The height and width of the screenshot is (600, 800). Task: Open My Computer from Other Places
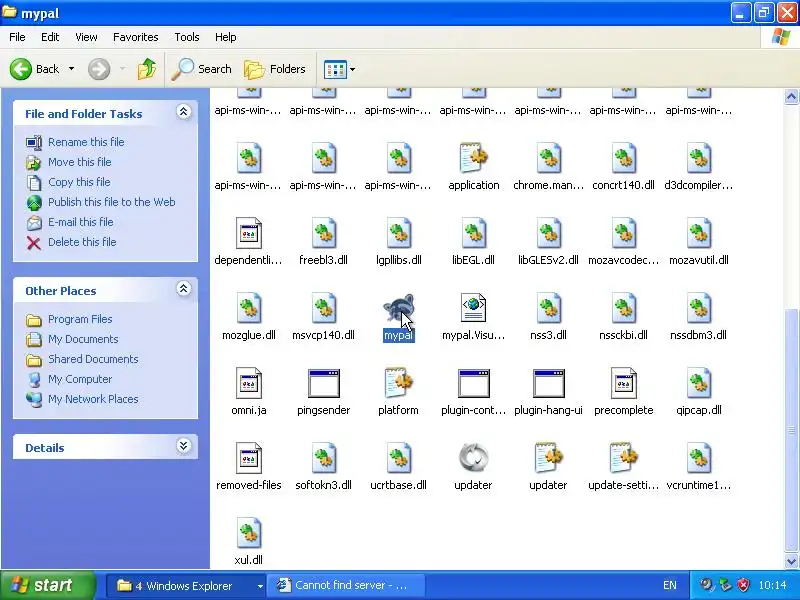point(80,379)
